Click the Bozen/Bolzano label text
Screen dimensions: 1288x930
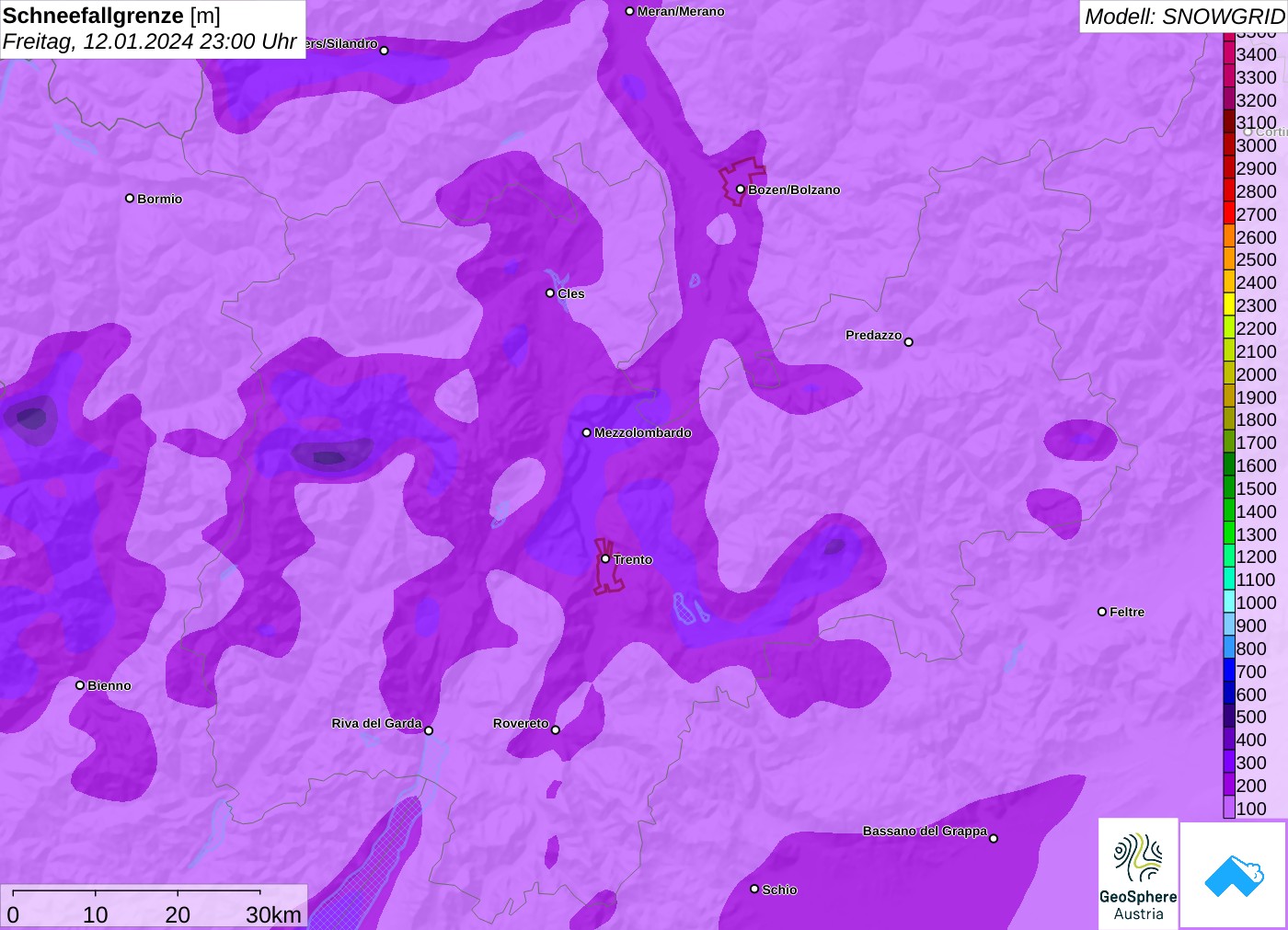pos(794,189)
